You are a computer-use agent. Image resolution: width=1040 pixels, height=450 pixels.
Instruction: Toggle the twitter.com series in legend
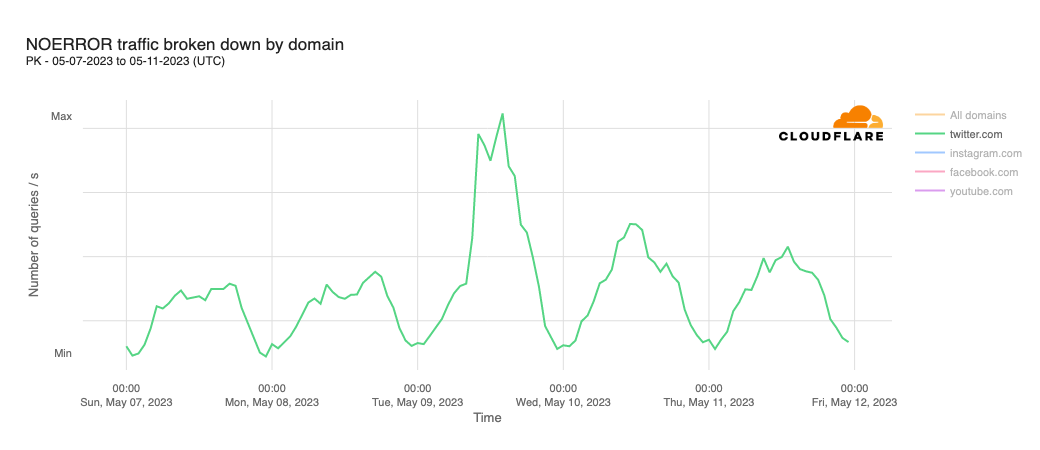coord(975,134)
